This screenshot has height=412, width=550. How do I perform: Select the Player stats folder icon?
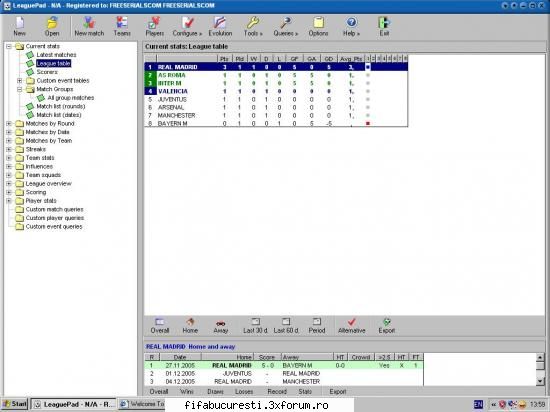(x=20, y=201)
